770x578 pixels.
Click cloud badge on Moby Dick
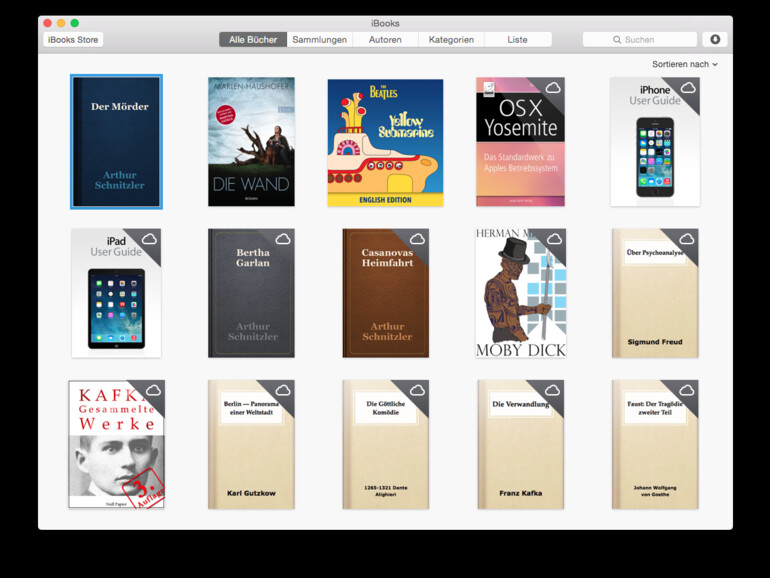point(554,239)
